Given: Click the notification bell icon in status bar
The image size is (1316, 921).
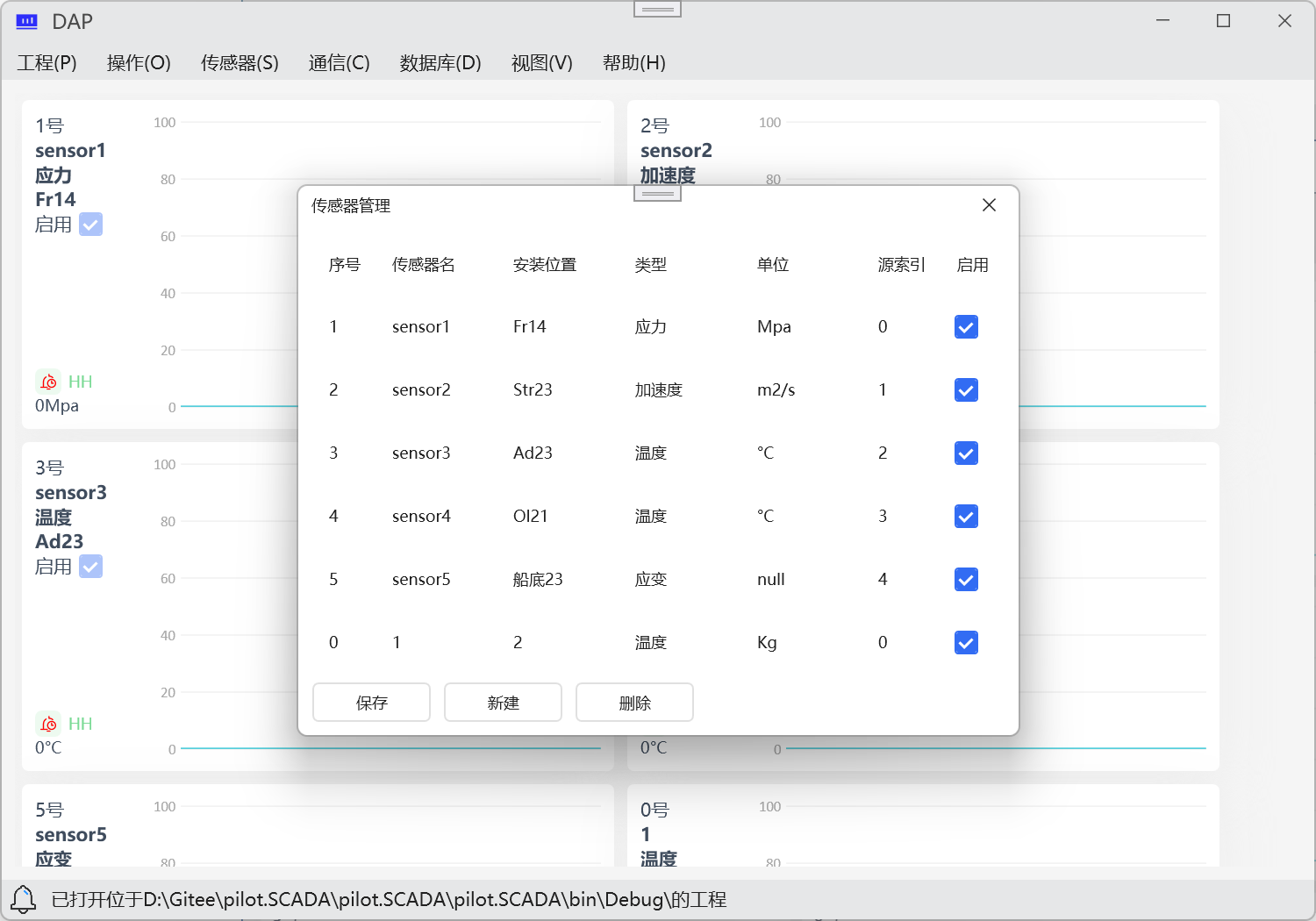Looking at the screenshot, I should coord(24,899).
